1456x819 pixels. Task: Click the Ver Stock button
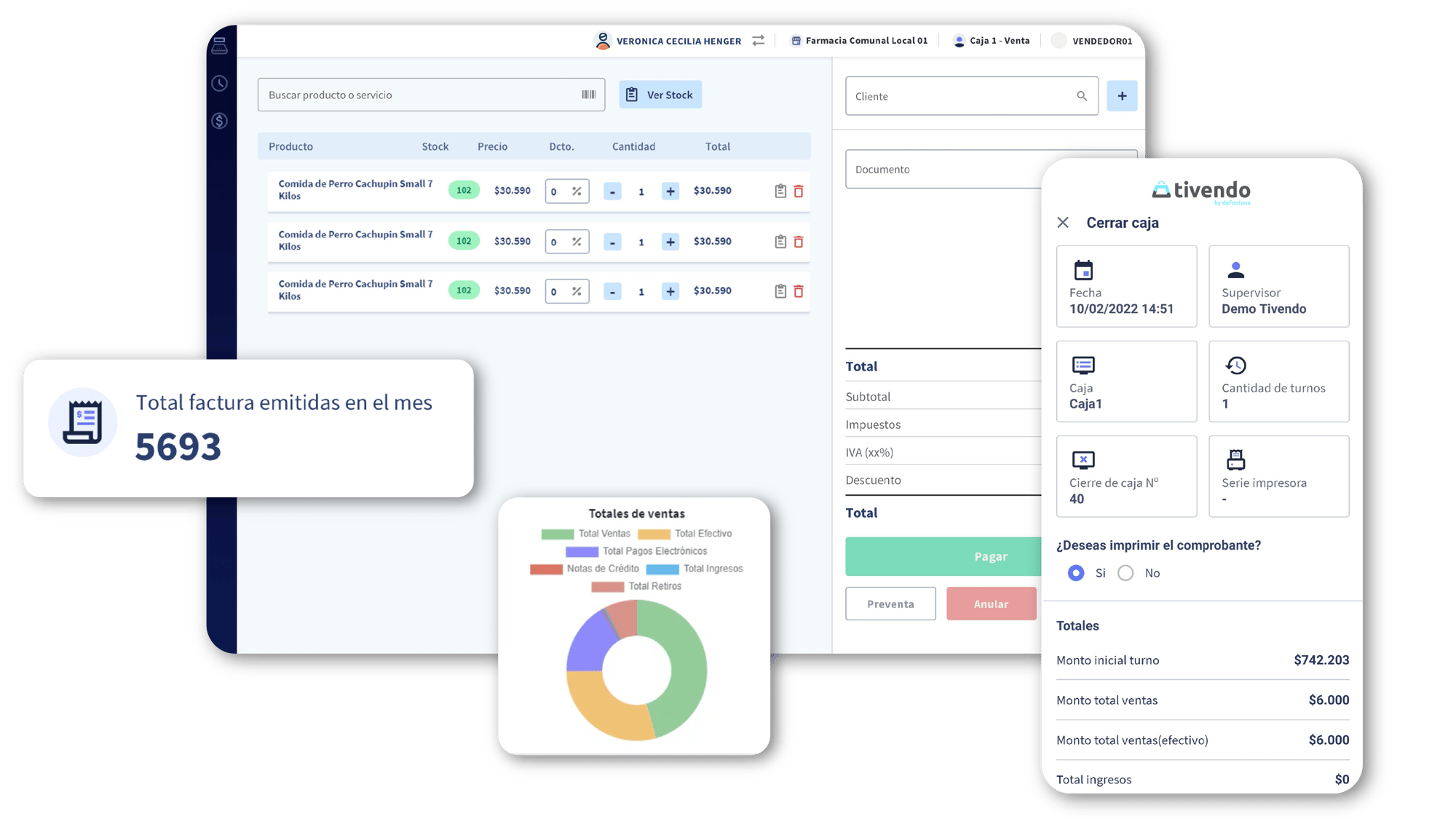[660, 95]
